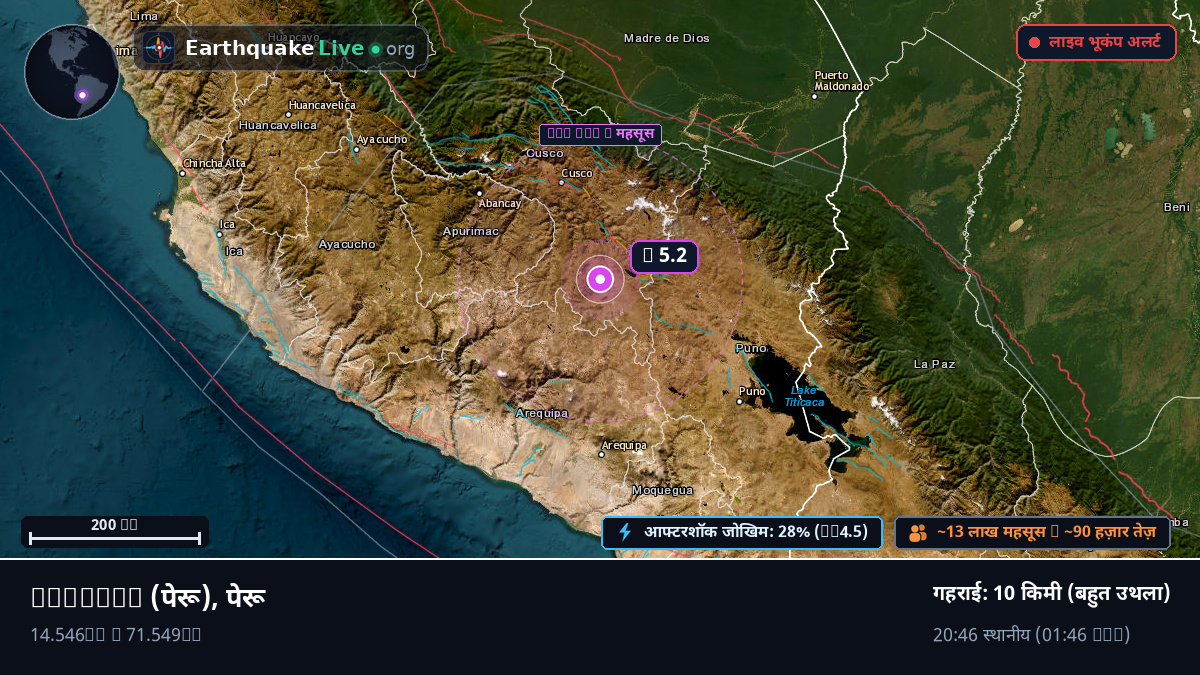Click the compass logo icon
This screenshot has width=1200, height=675.
point(159,48)
